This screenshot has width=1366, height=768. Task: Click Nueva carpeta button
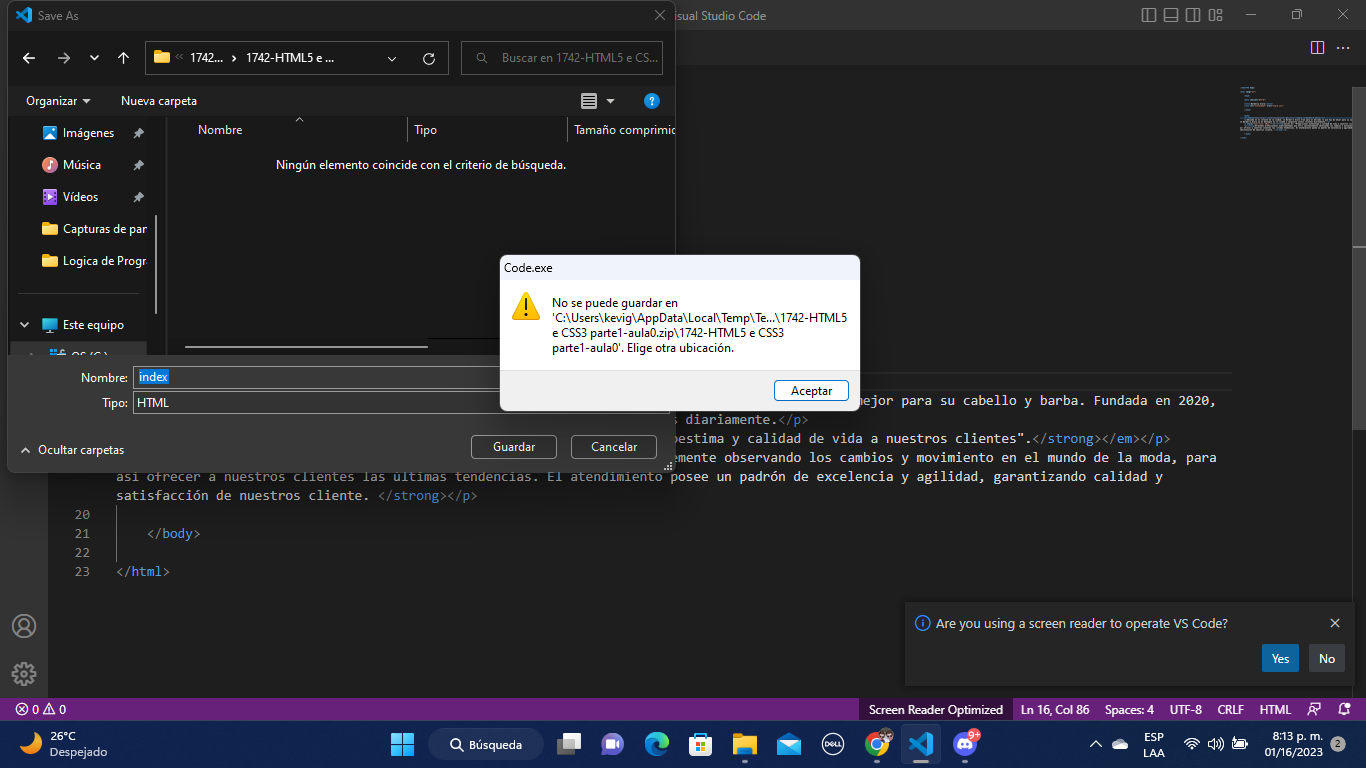tap(159, 101)
